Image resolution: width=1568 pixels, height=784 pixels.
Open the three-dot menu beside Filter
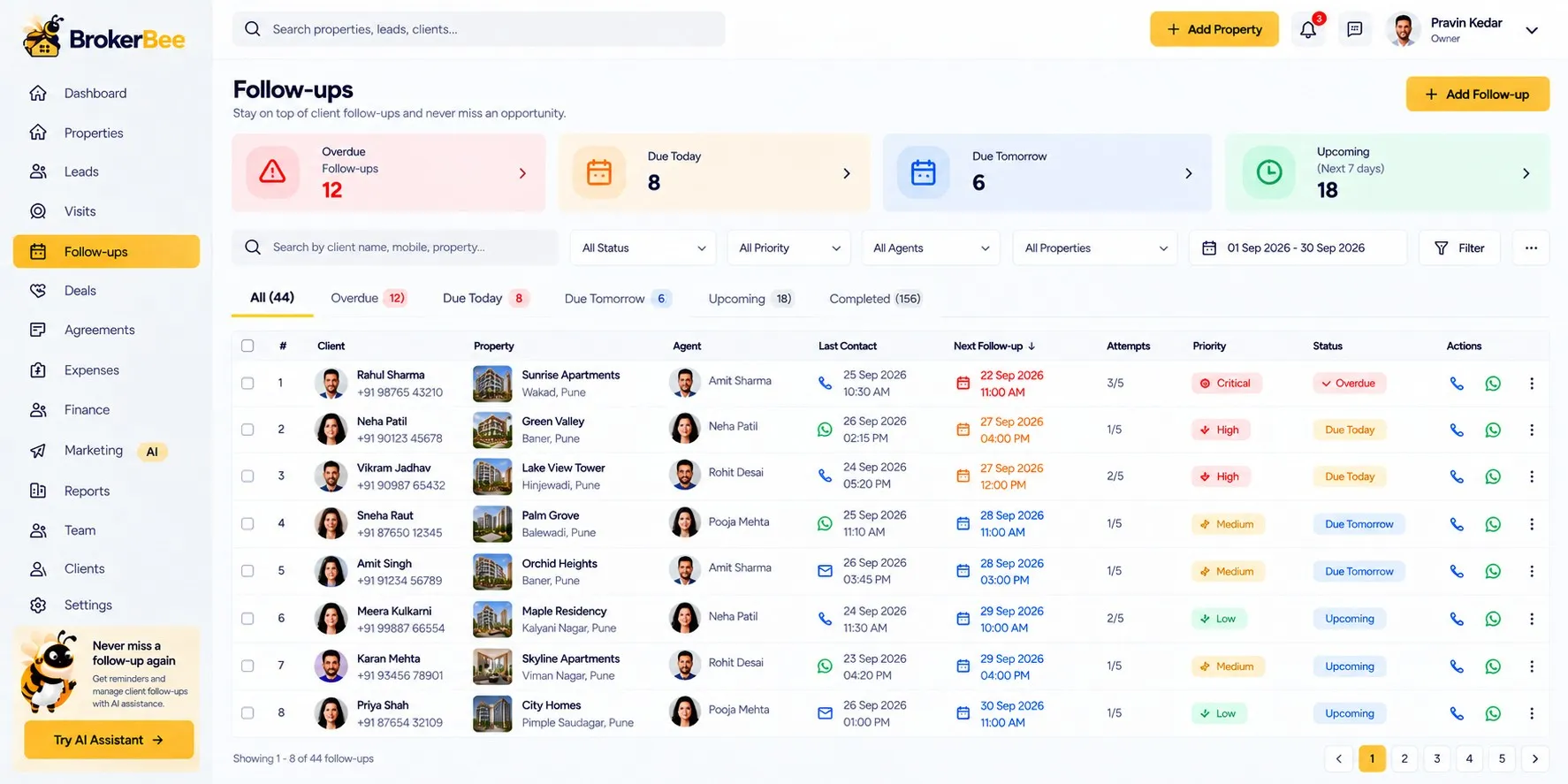click(x=1531, y=248)
